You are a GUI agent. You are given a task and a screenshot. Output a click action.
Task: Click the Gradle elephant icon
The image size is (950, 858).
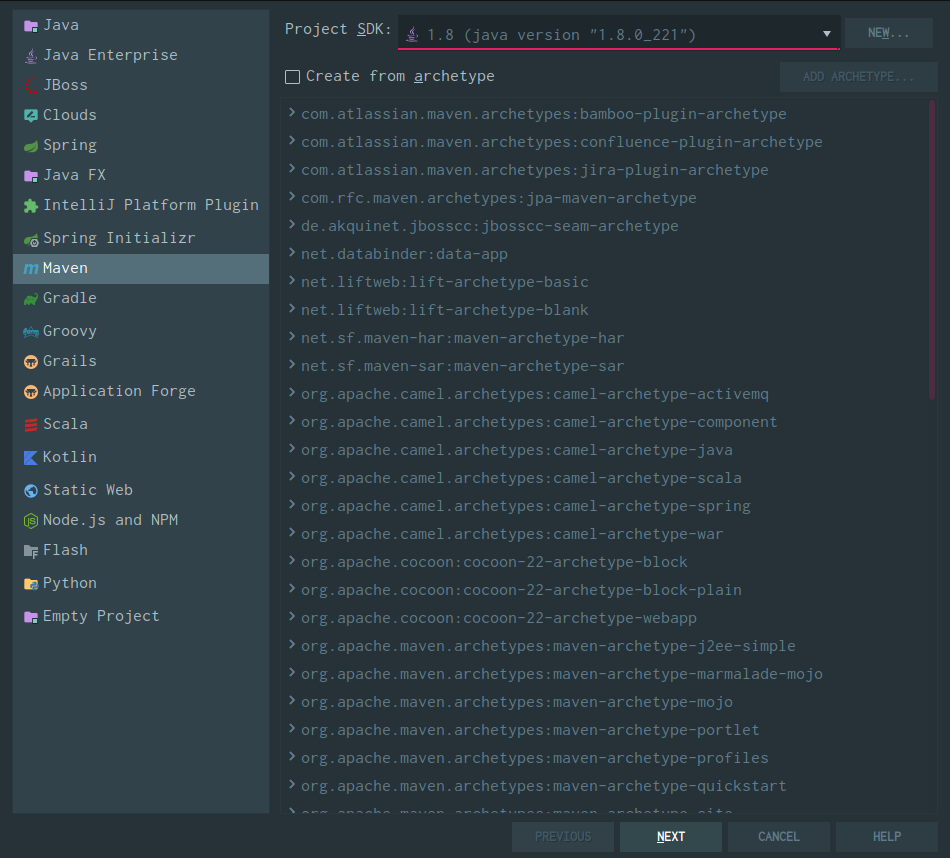[31, 299]
